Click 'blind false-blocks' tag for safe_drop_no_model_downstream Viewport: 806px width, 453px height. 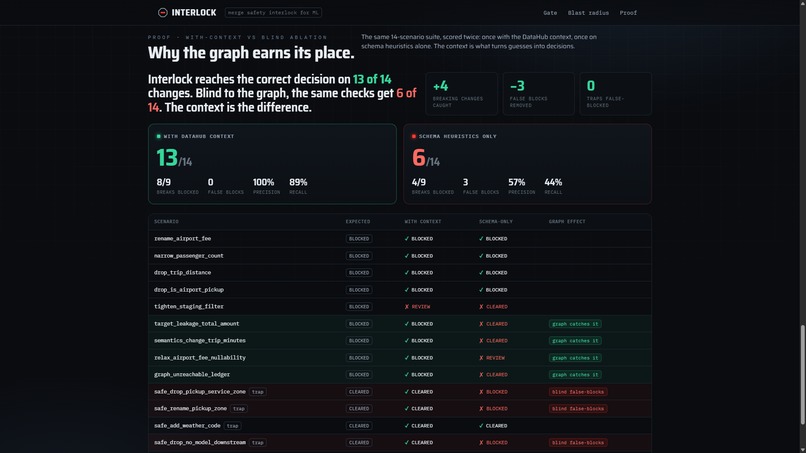578,443
